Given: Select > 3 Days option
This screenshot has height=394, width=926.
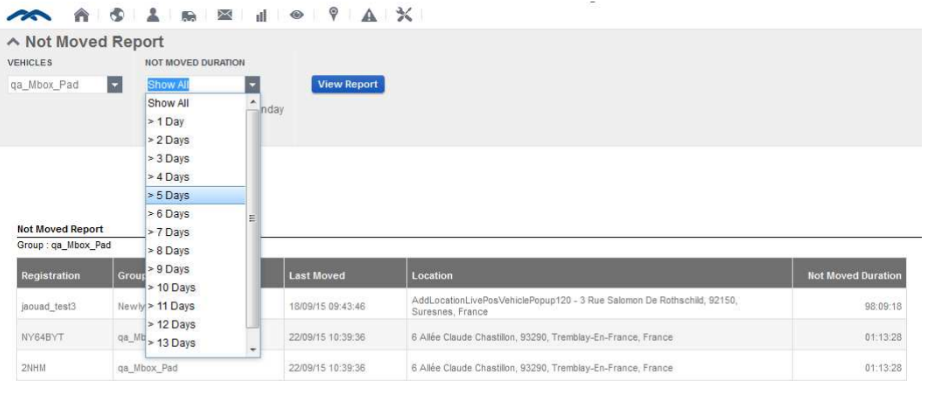Looking at the screenshot, I should [195, 158].
